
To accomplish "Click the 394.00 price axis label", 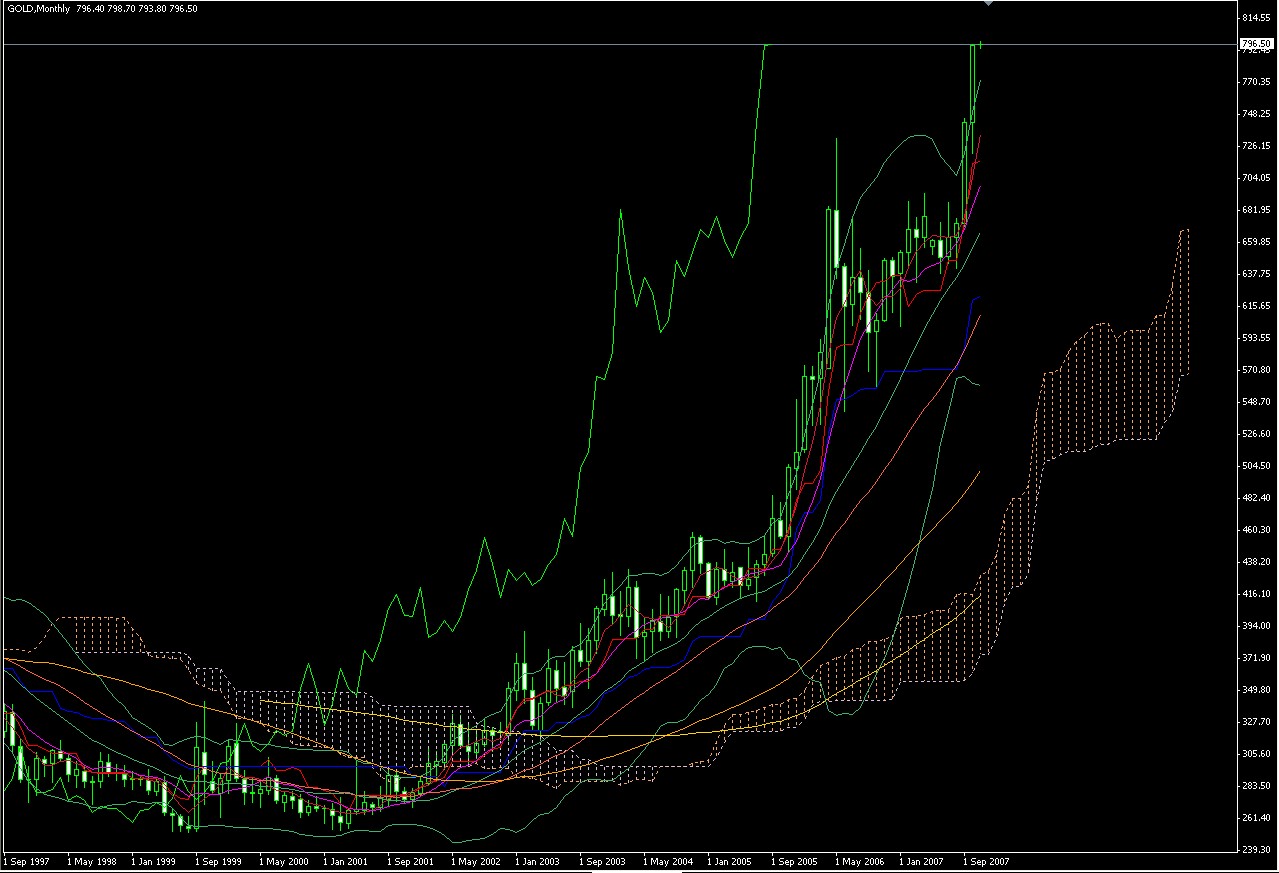I will point(1256,626).
